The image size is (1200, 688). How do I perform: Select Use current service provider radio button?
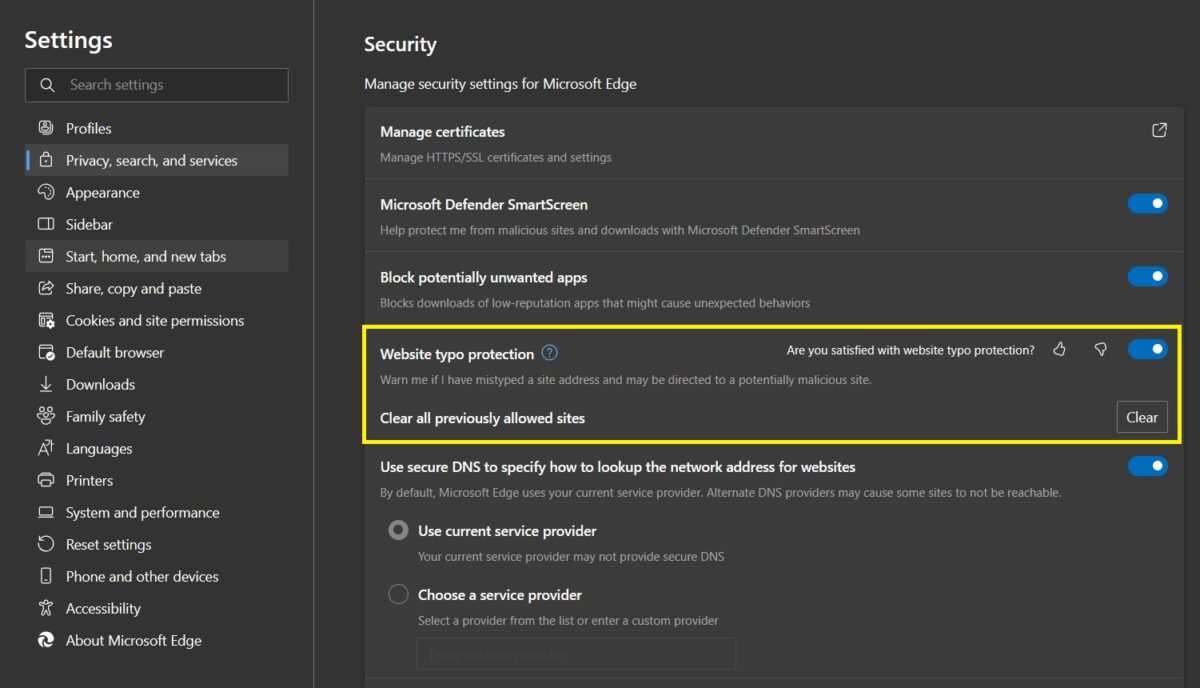tap(398, 531)
